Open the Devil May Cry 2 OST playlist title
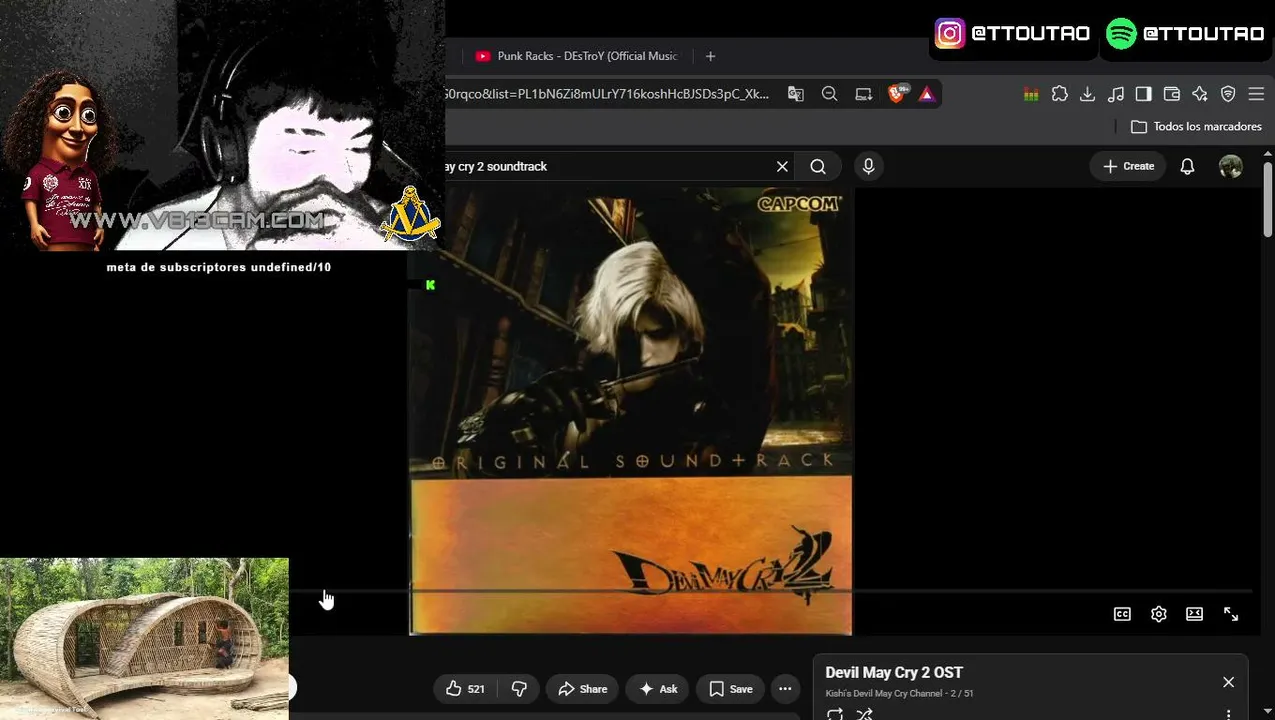This screenshot has height=720, width=1275. pos(894,673)
